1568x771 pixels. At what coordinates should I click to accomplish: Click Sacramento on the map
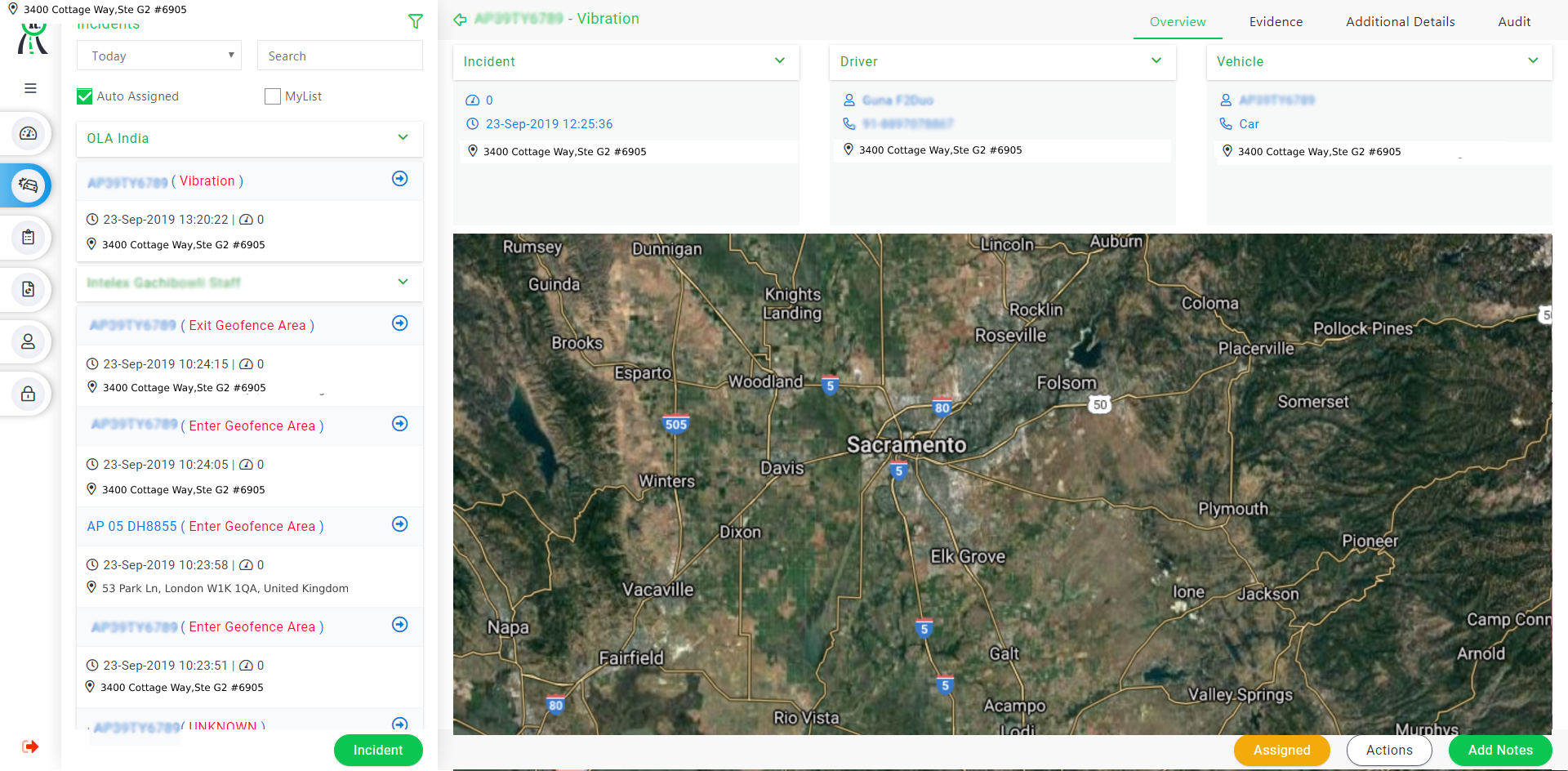pos(906,444)
